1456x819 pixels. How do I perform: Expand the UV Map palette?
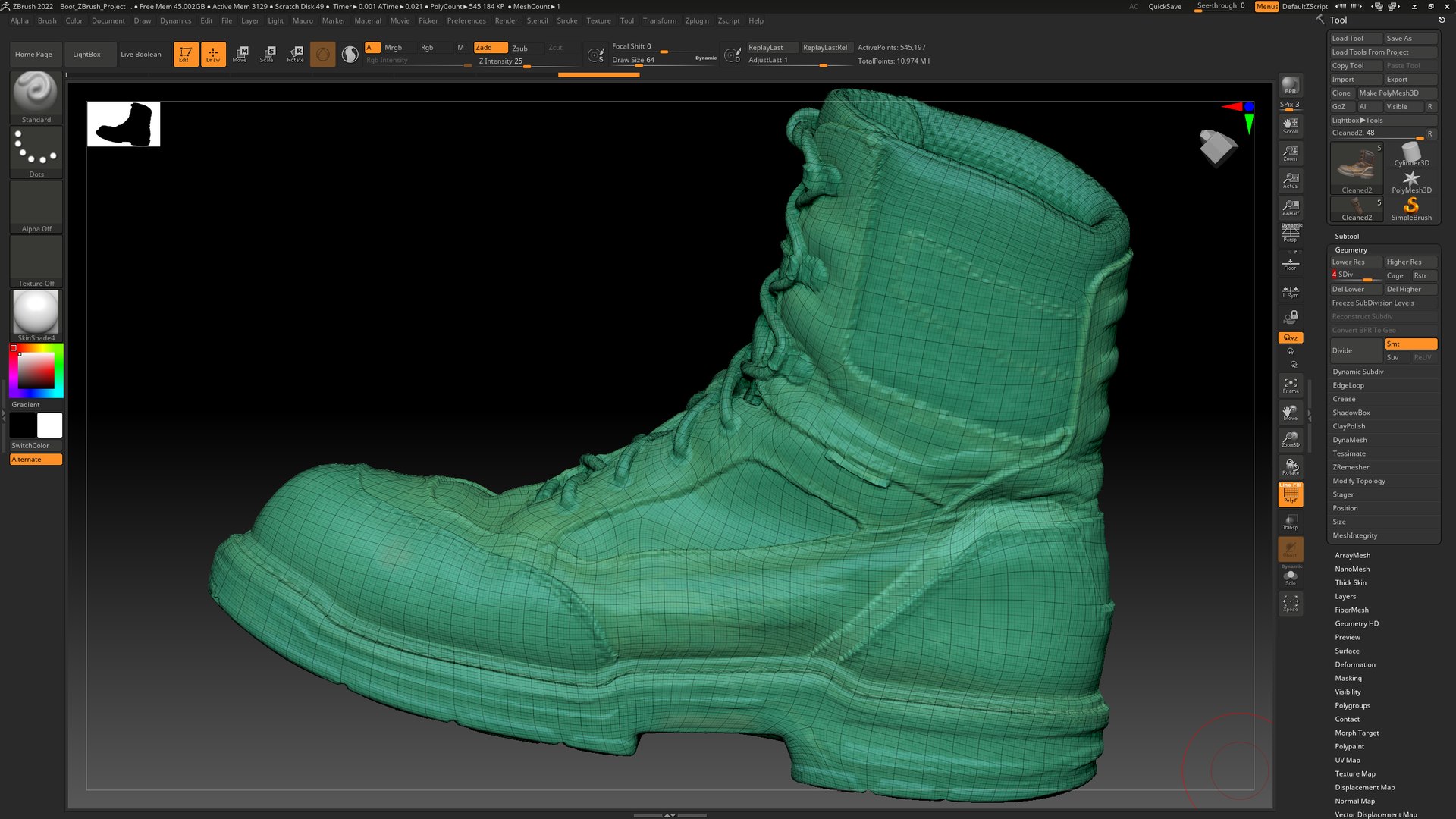tap(1348, 760)
